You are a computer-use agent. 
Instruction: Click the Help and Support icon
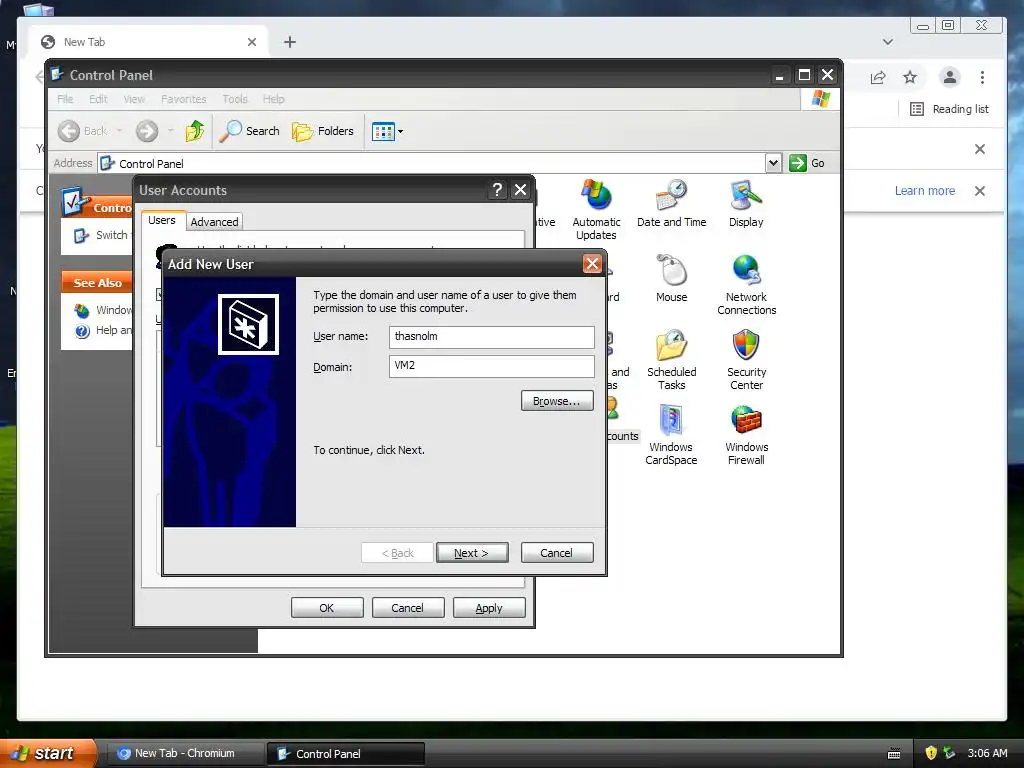tap(82, 331)
